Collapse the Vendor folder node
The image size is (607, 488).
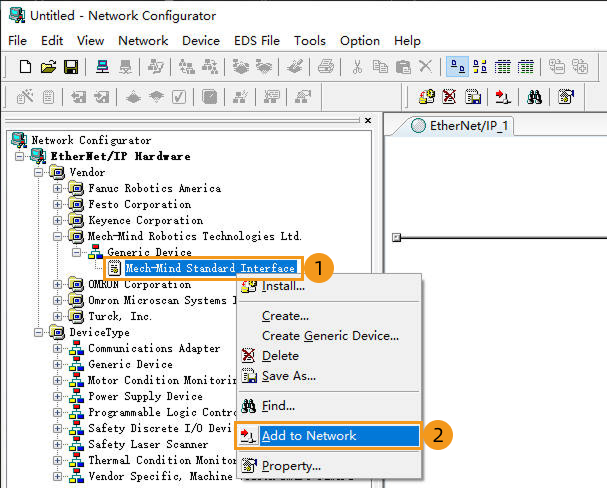tap(38, 172)
